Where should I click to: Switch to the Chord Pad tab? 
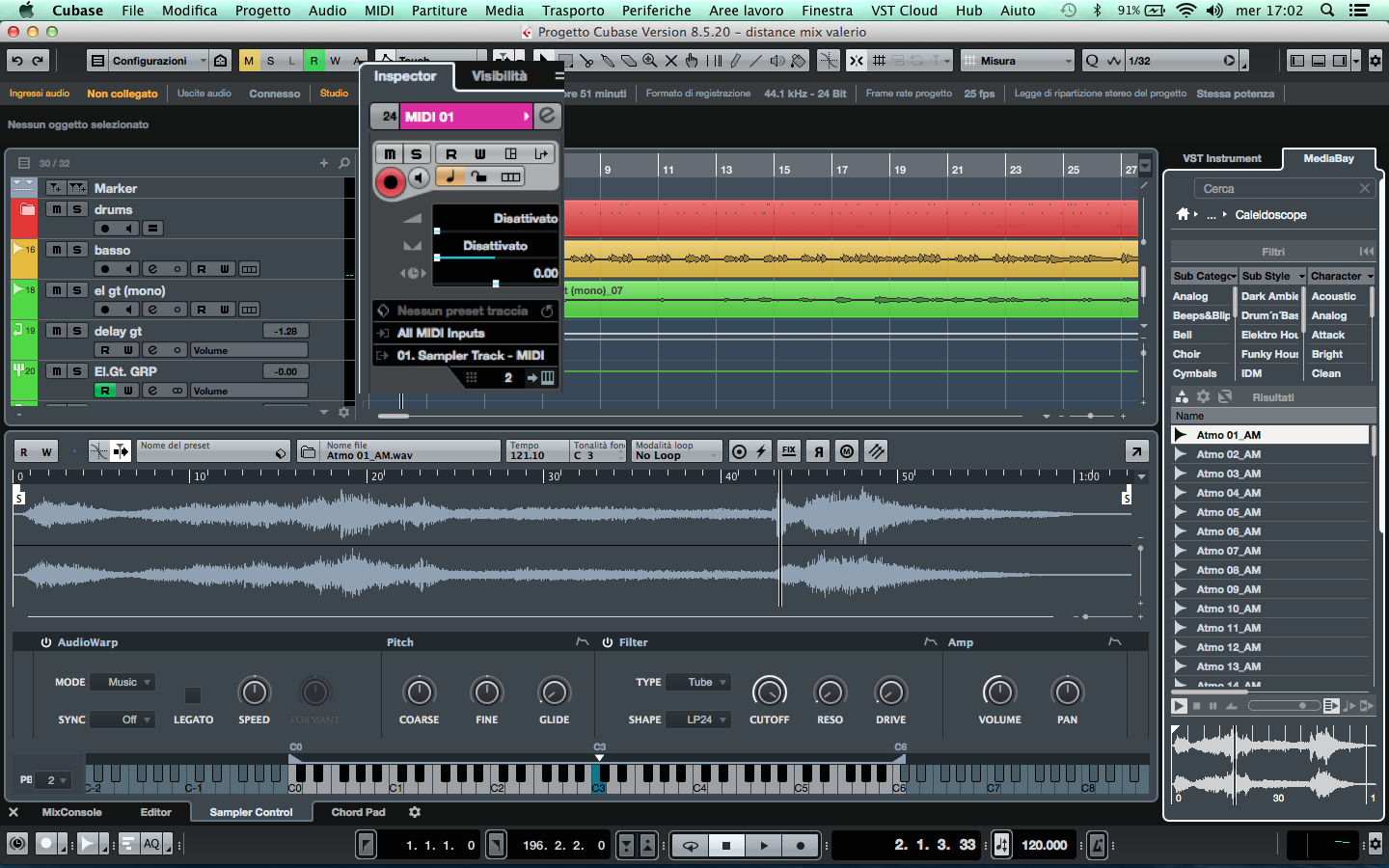[358, 812]
